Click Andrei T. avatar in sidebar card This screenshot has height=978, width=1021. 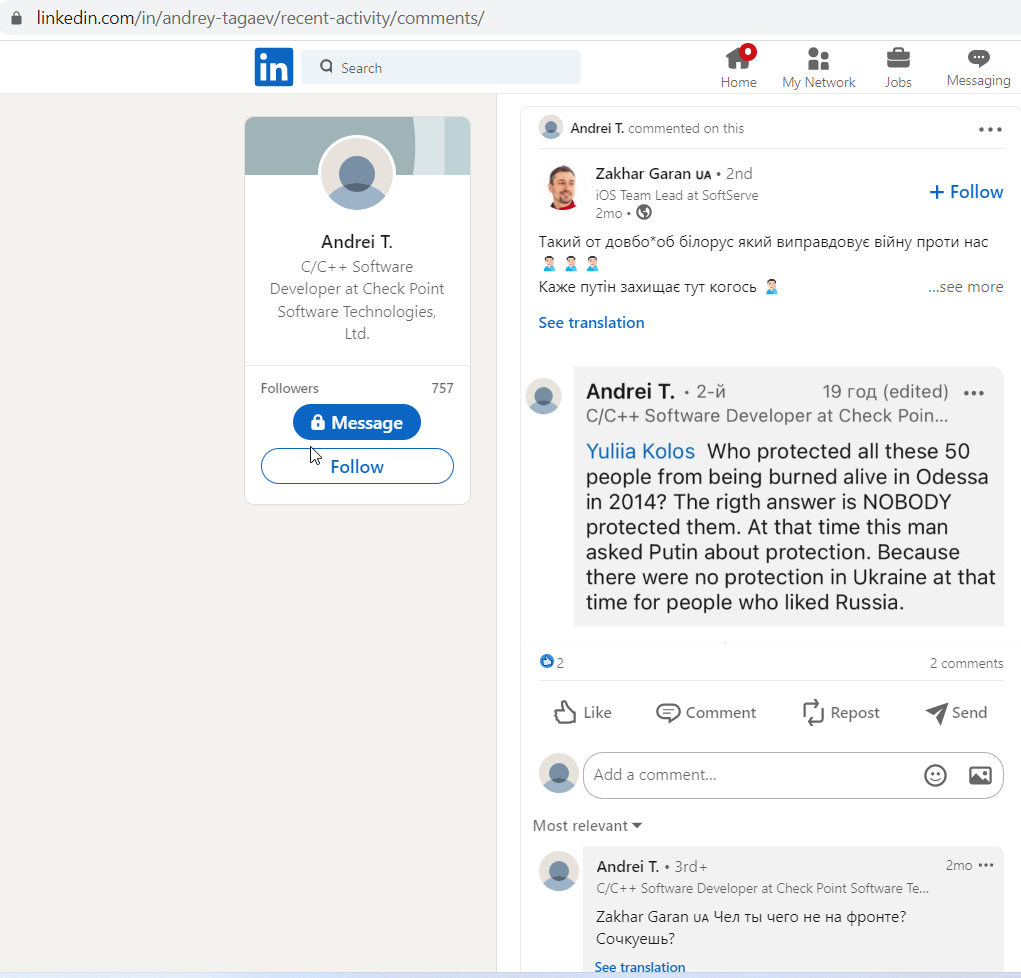click(357, 173)
